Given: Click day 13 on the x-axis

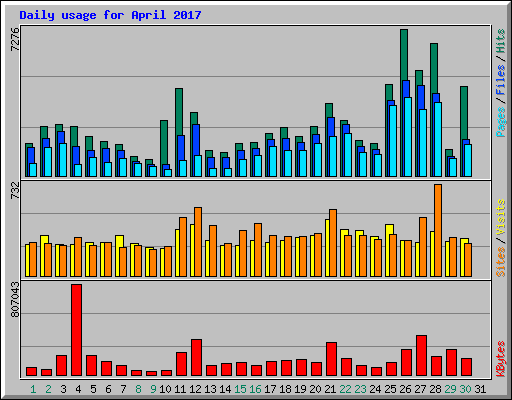Looking at the screenshot, I should pyautogui.click(x=210, y=389).
